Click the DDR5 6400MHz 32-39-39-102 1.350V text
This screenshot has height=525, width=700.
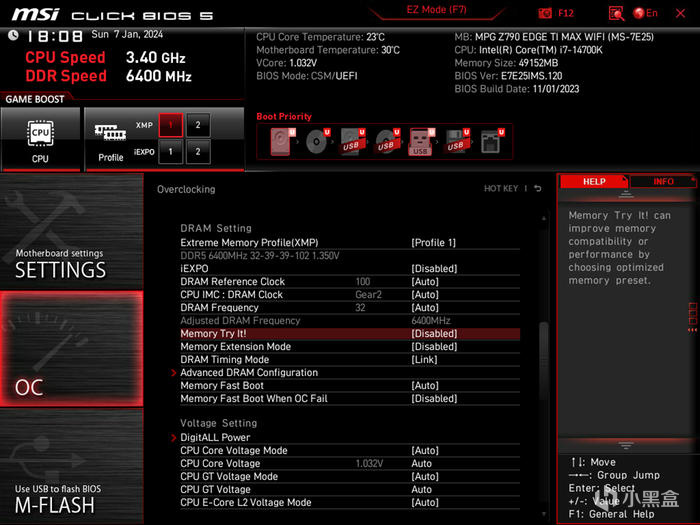(x=260, y=256)
